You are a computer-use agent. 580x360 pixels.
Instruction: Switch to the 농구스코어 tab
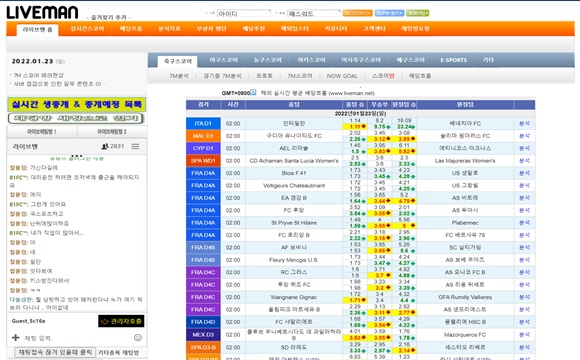point(267,60)
